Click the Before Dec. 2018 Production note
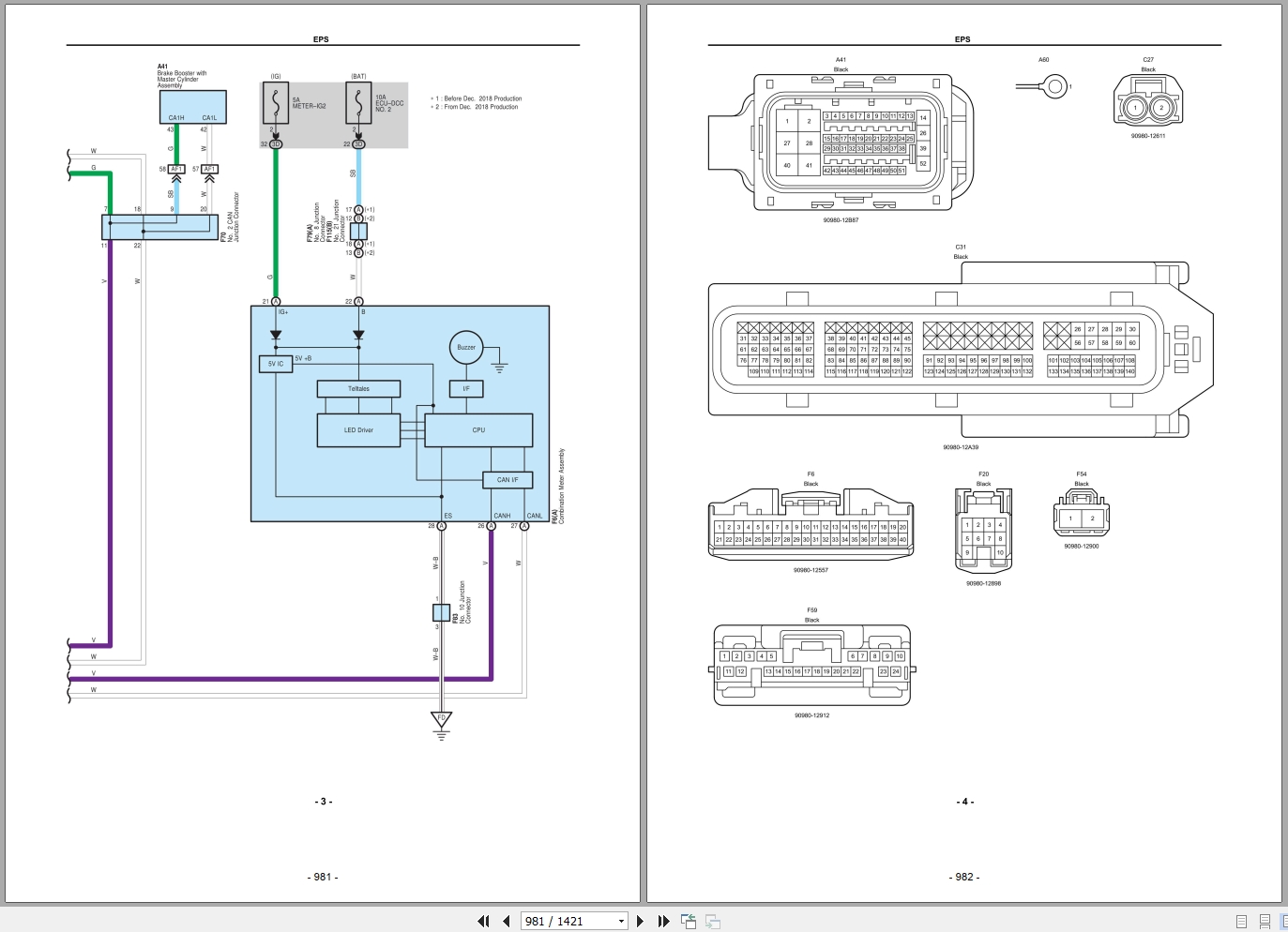Screen dimensions: 1288x932 tap(478, 98)
